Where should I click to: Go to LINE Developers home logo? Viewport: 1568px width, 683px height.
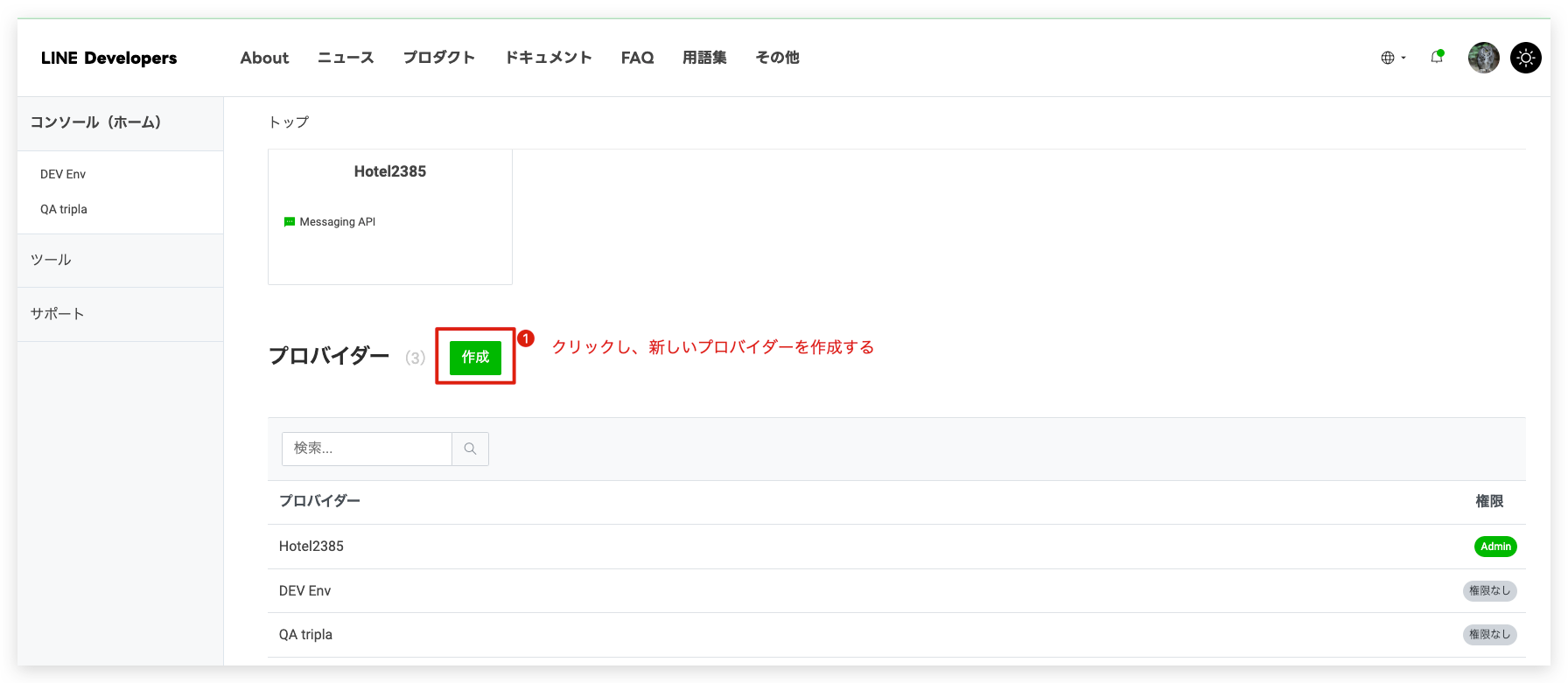pyautogui.click(x=108, y=58)
